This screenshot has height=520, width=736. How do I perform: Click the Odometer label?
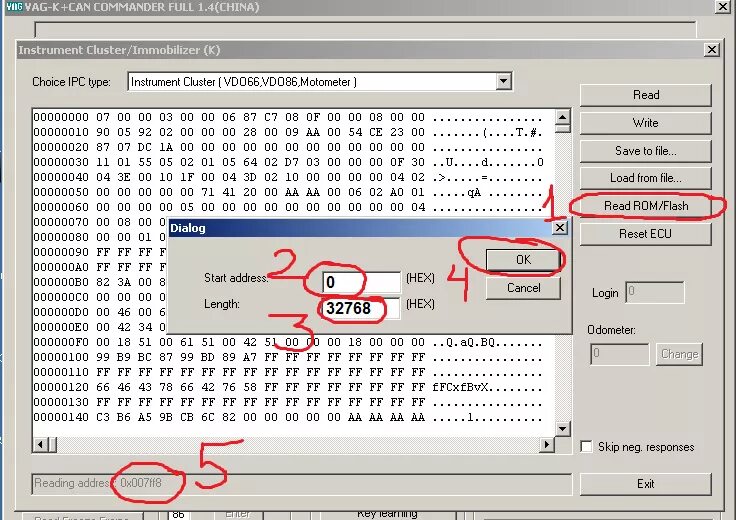point(611,330)
